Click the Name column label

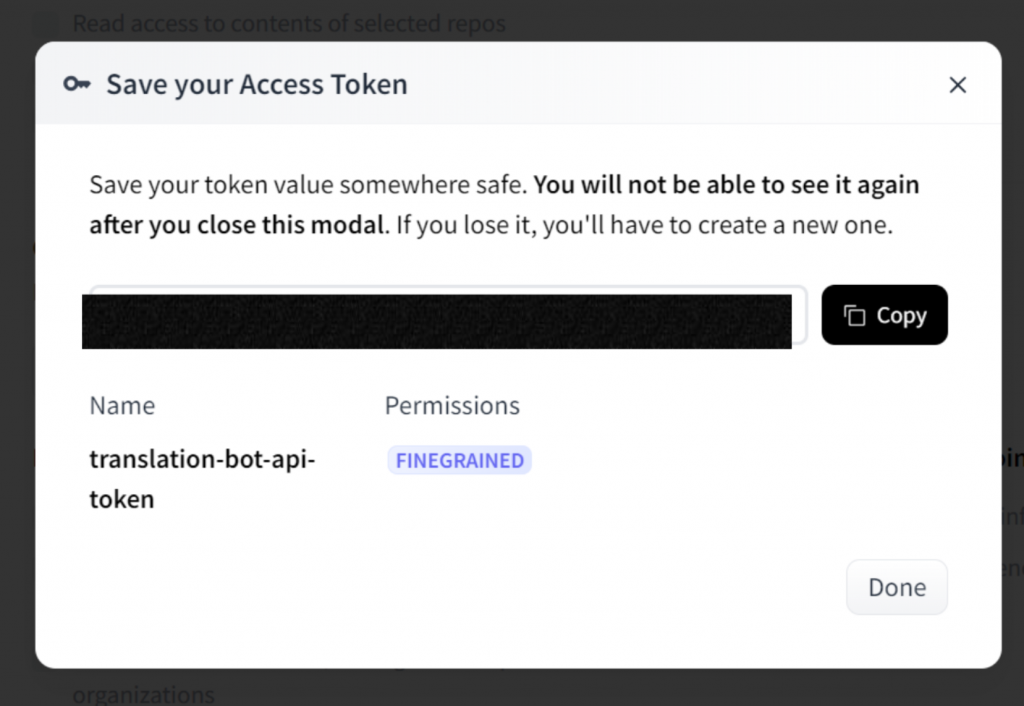click(122, 405)
